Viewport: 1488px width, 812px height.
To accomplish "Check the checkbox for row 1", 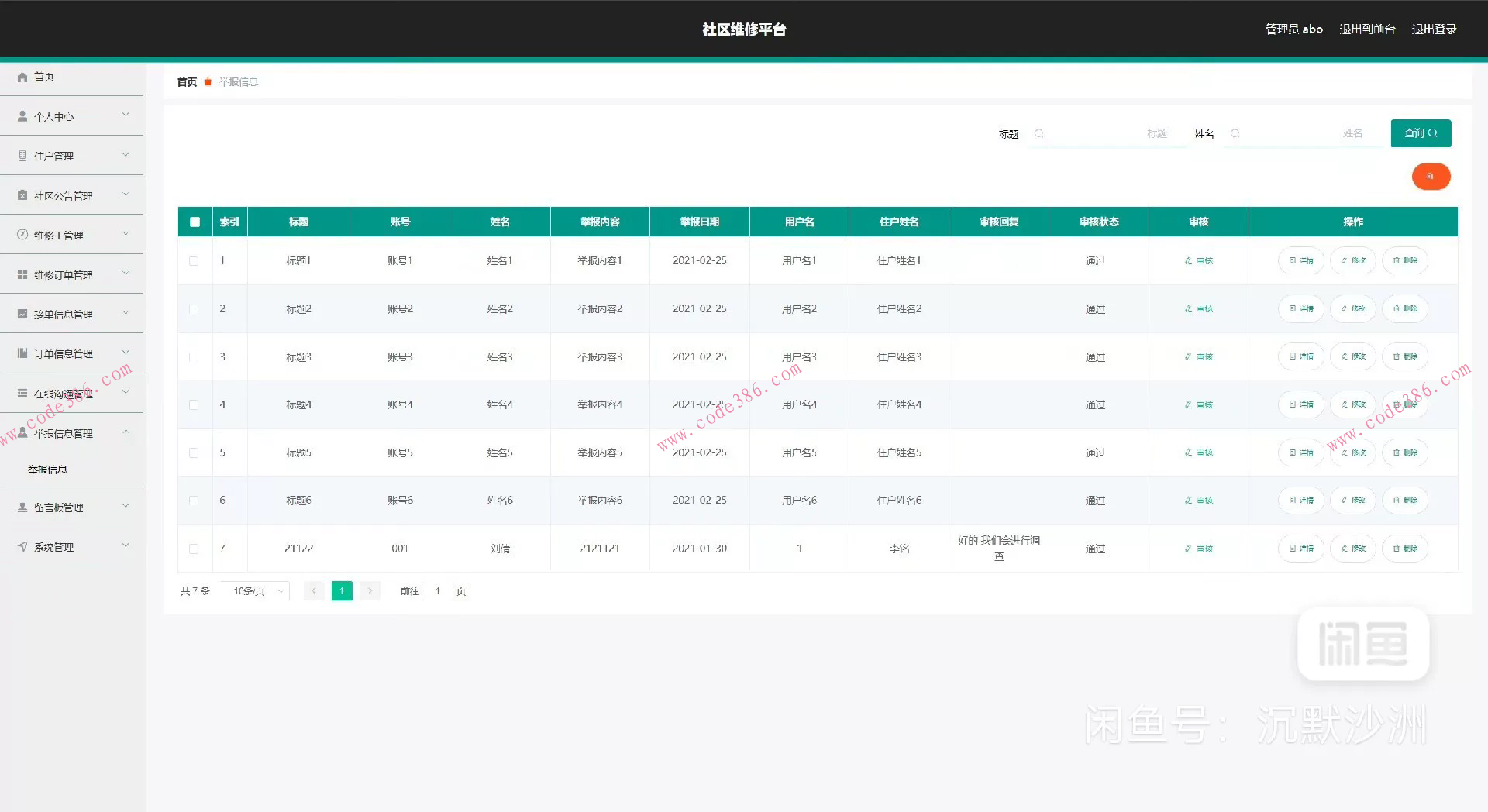I will tap(194, 261).
